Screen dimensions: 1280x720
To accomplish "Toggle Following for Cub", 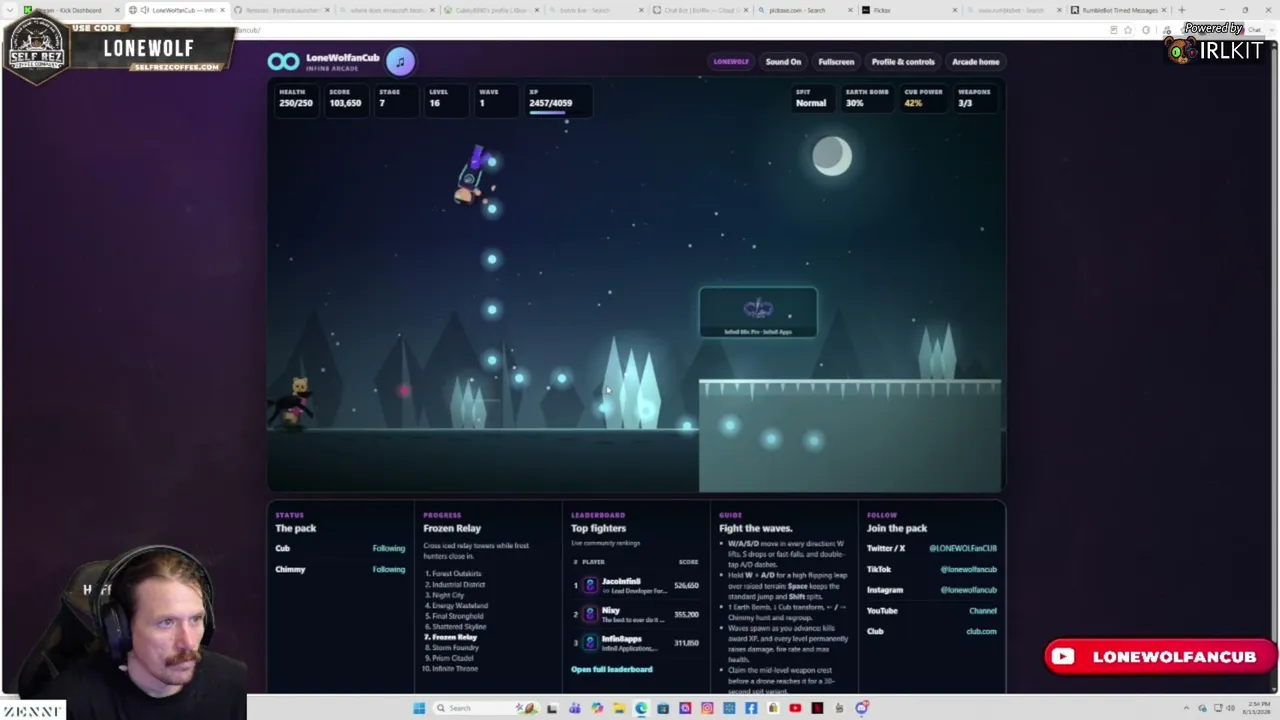I will (389, 548).
